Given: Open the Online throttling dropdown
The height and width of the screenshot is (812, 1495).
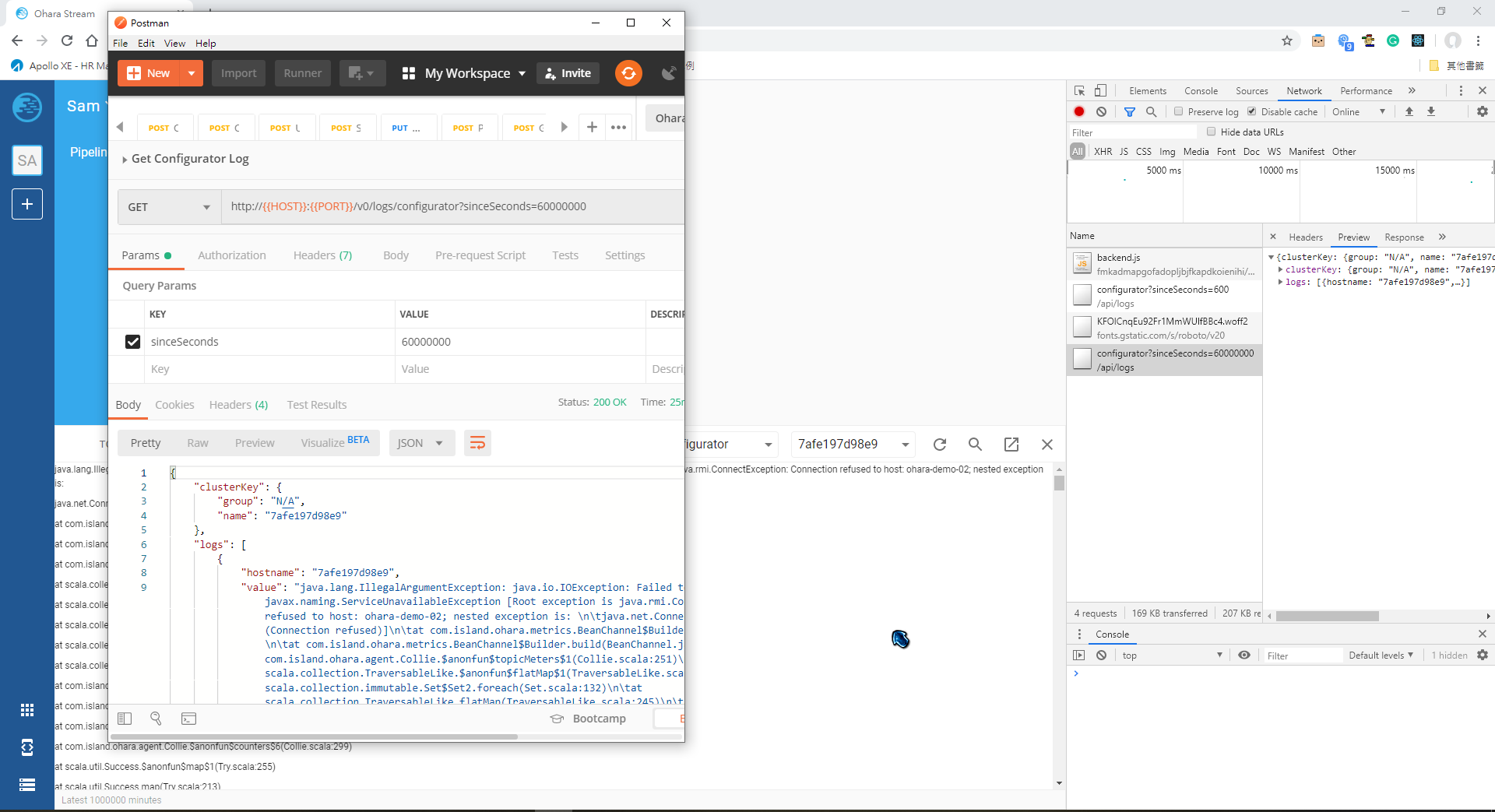Looking at the screenshot, I should tap(1359, 112).
